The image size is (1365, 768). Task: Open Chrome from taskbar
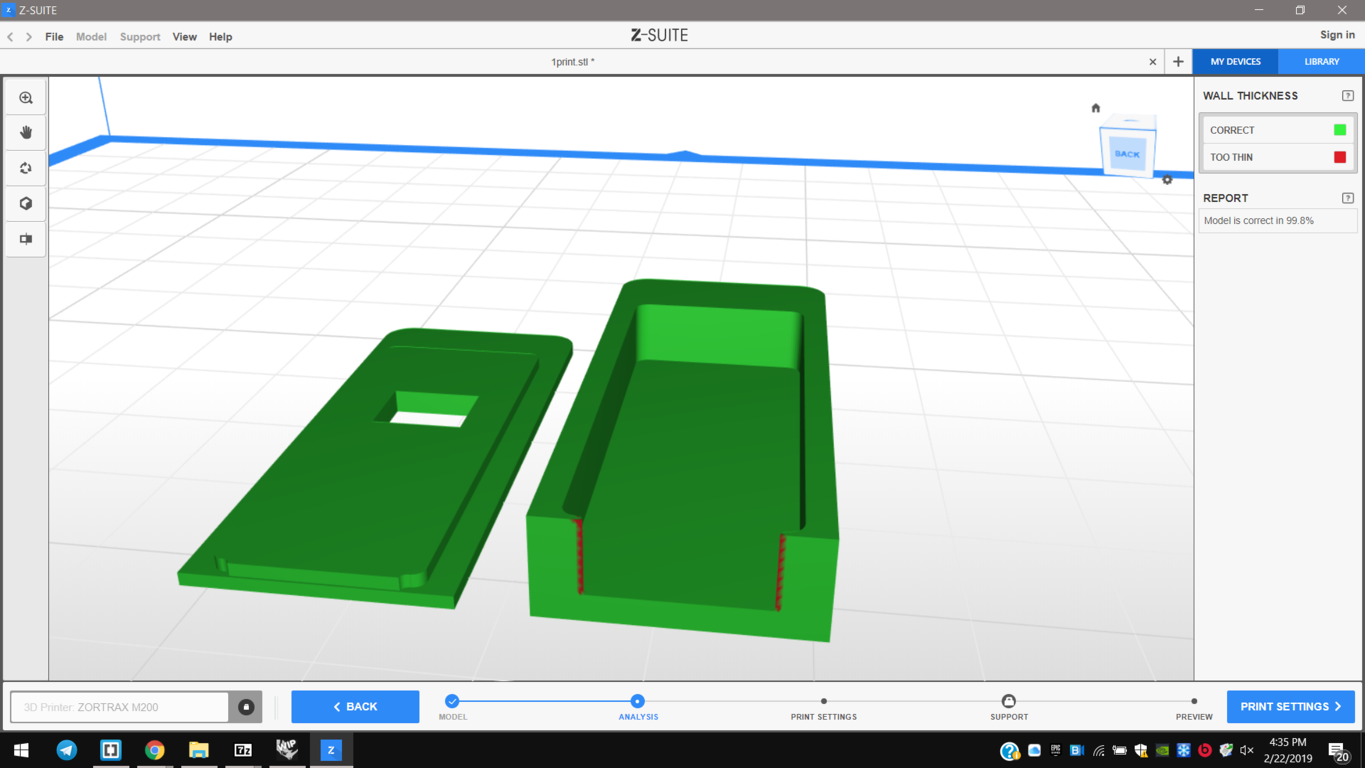point(155,750)
